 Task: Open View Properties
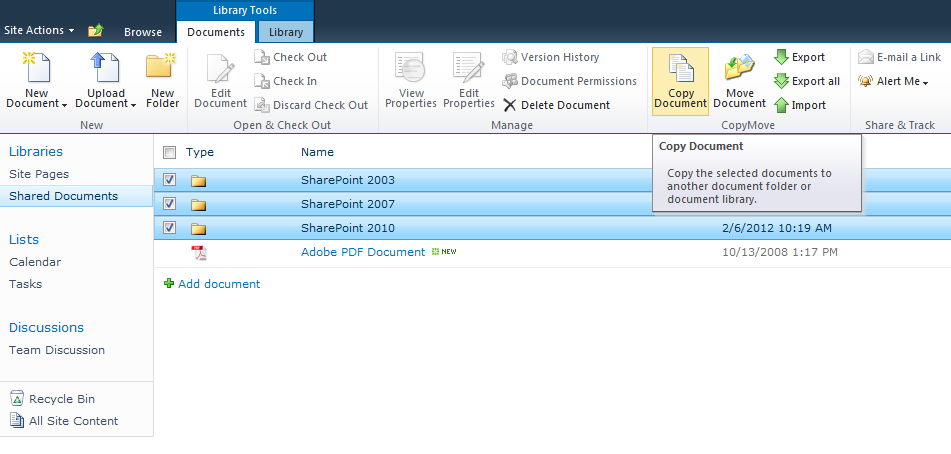click(x=411, y=81)
